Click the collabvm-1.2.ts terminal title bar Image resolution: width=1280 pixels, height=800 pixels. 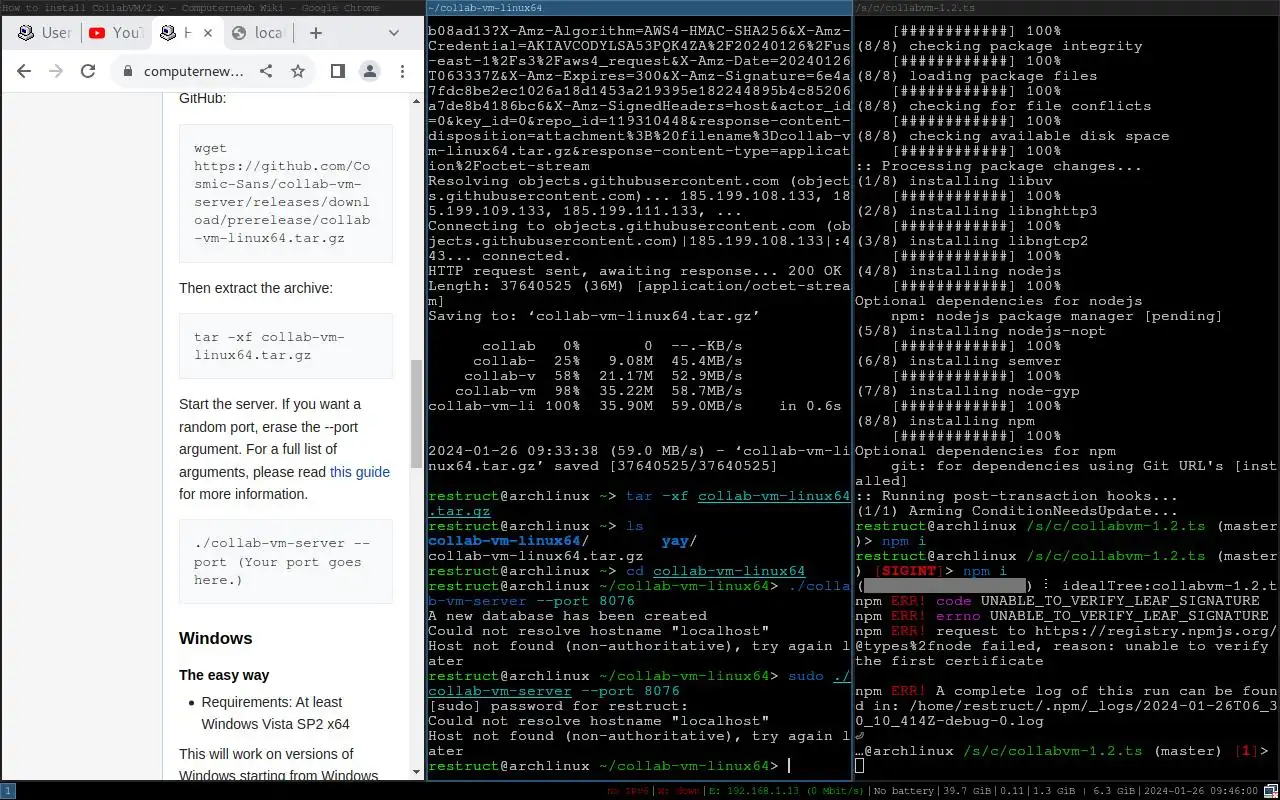(1067, 8)
